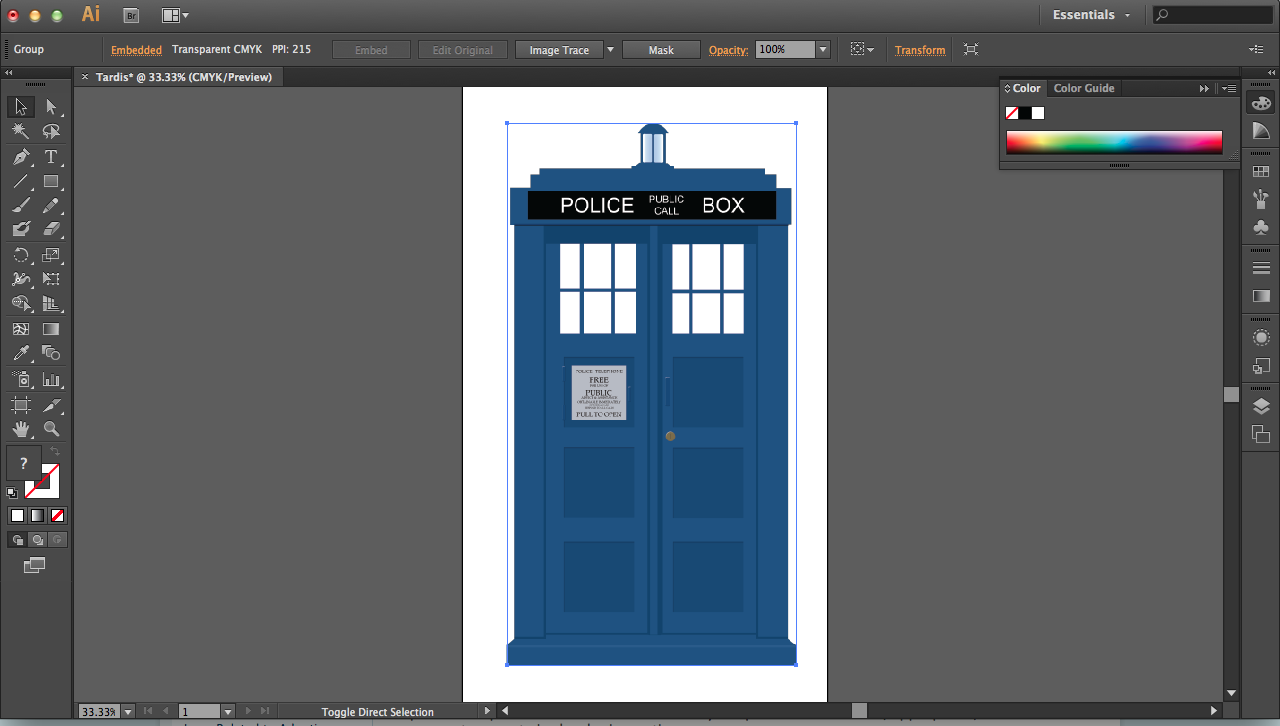The image size is (1280, 726).
Task: Select the Symbol Sprayer tool
Action: (x=21, y=380)
